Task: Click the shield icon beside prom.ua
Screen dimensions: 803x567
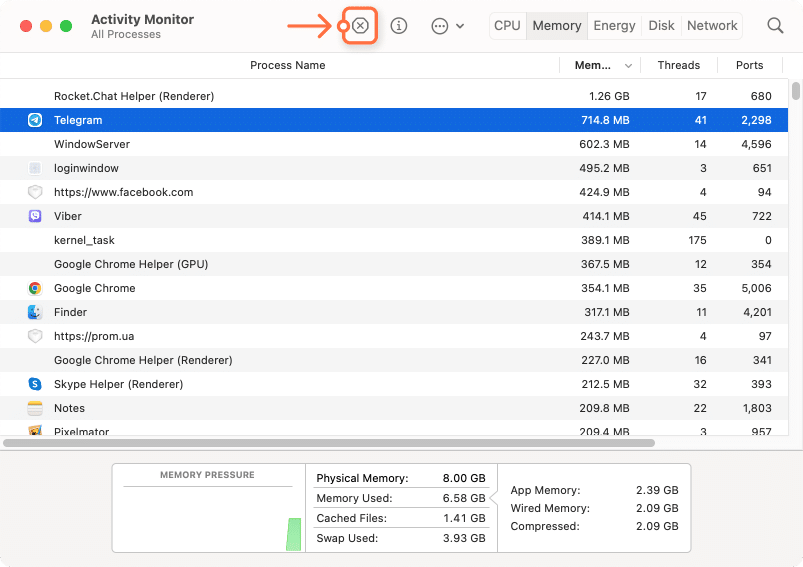Action: pos(35,336)
